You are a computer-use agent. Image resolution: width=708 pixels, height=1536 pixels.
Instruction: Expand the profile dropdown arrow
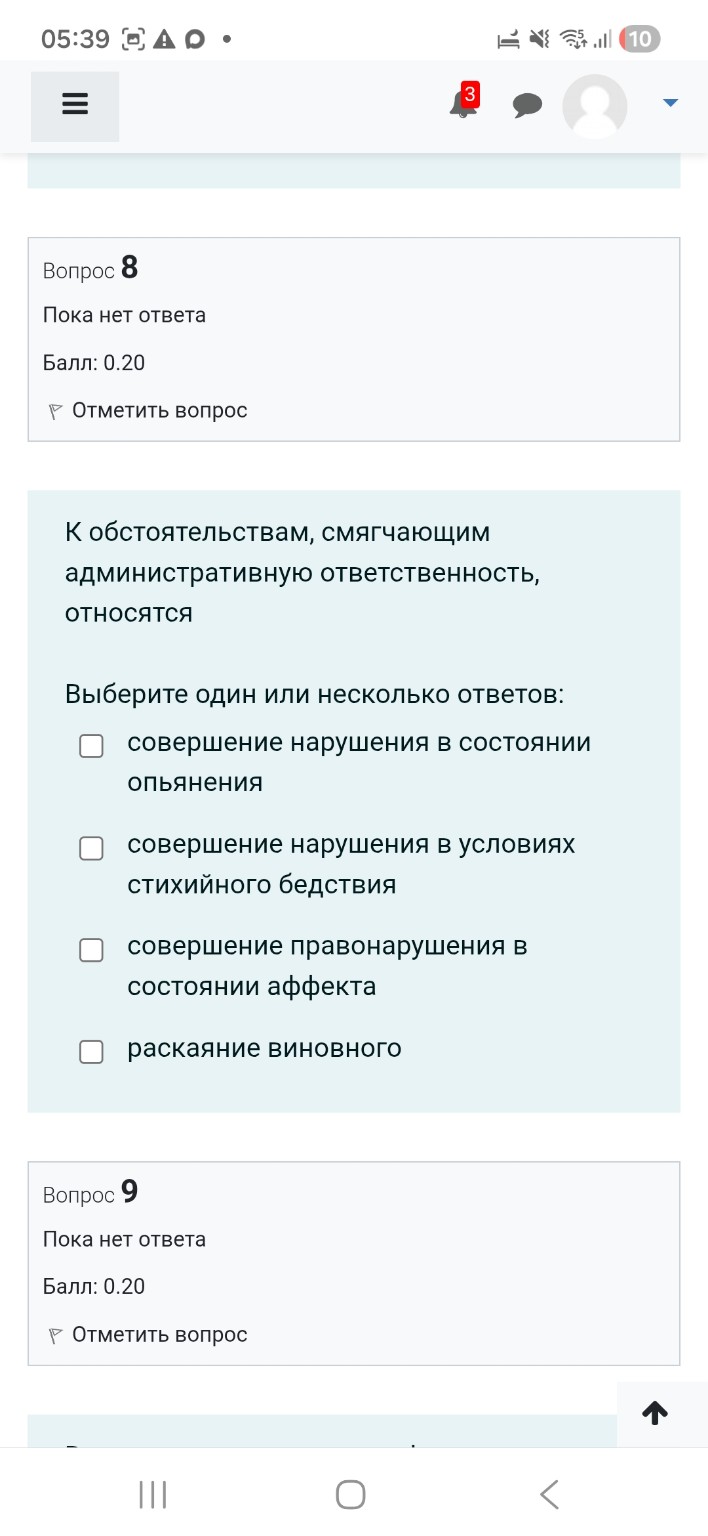point(670,101)
